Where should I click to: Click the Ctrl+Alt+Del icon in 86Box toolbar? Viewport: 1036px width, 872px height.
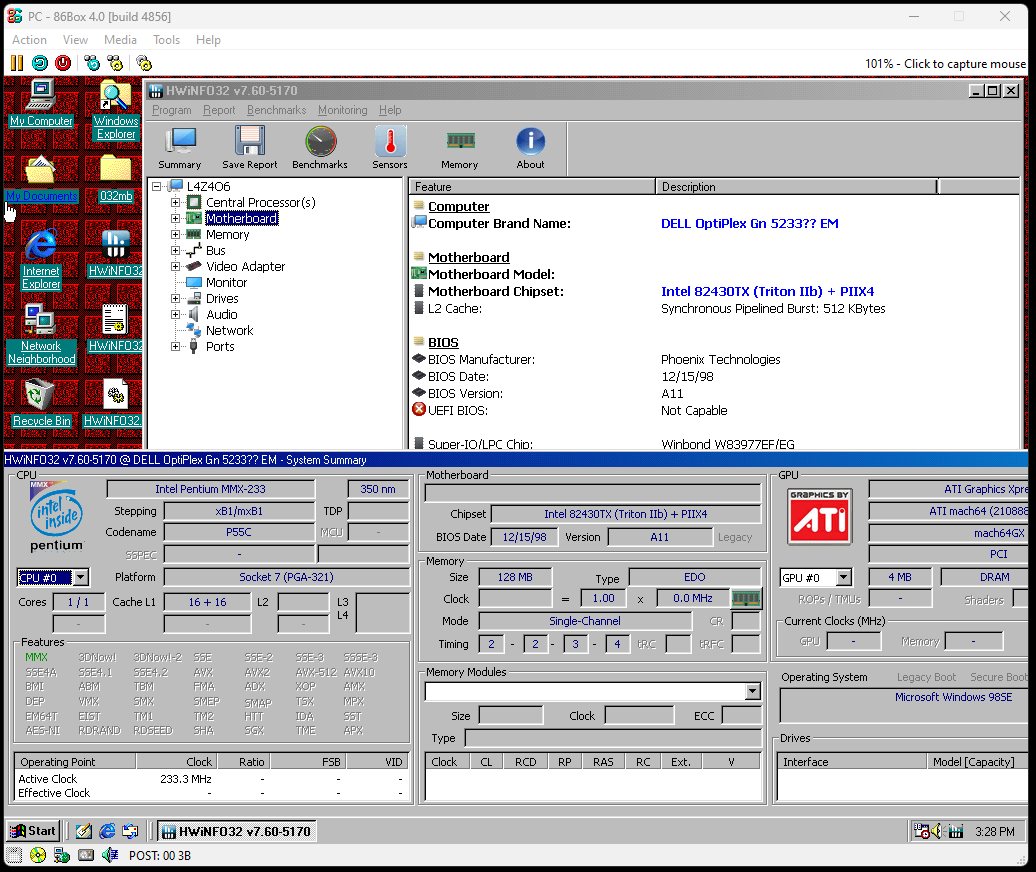pos(92,63)
